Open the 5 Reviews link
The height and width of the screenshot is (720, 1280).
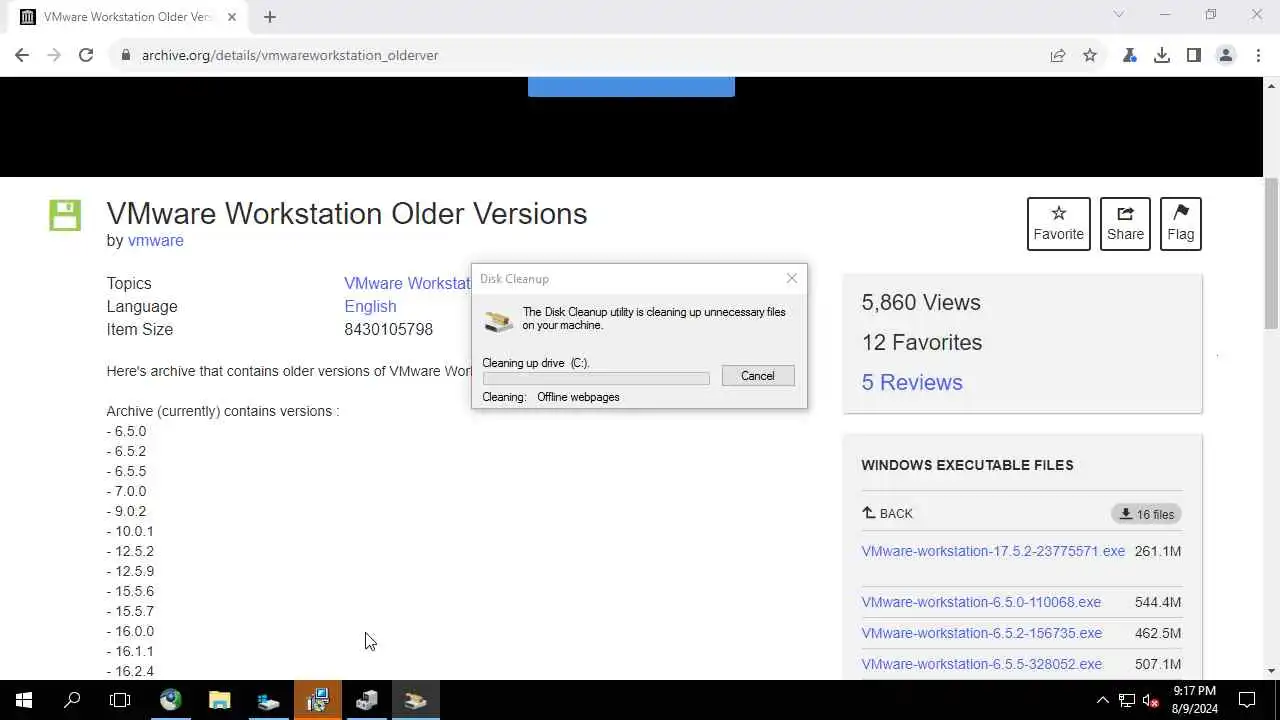(x=912, y=382)
